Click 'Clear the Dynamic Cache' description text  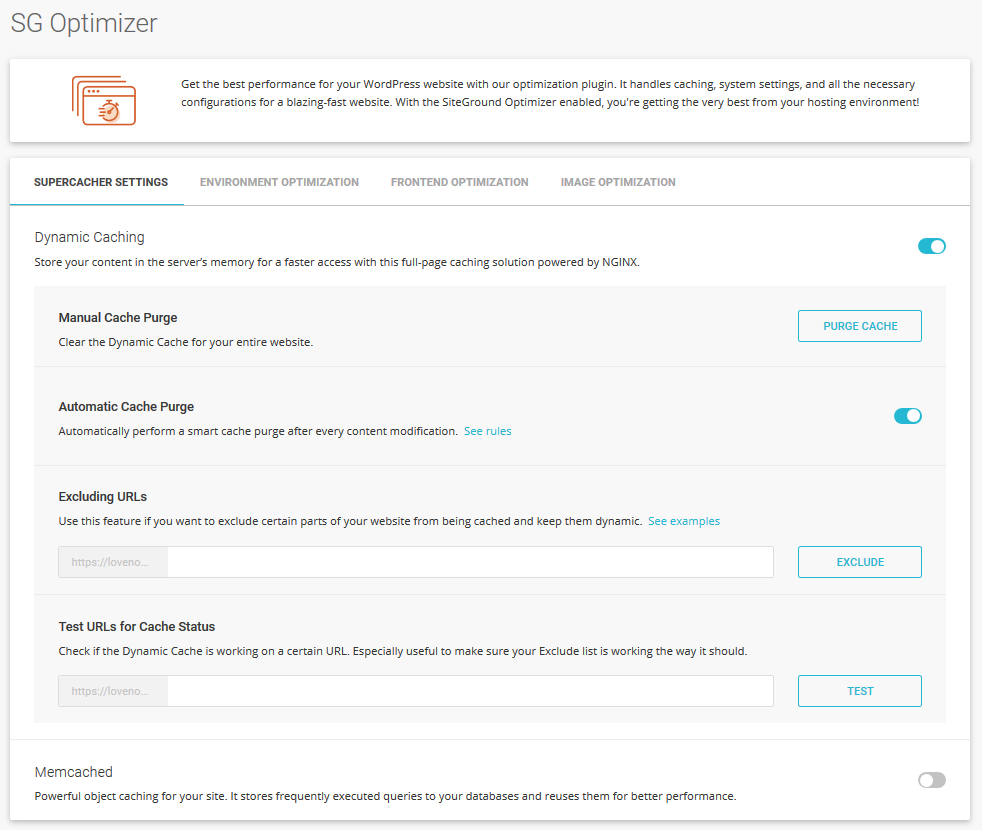tap(185, 342)
